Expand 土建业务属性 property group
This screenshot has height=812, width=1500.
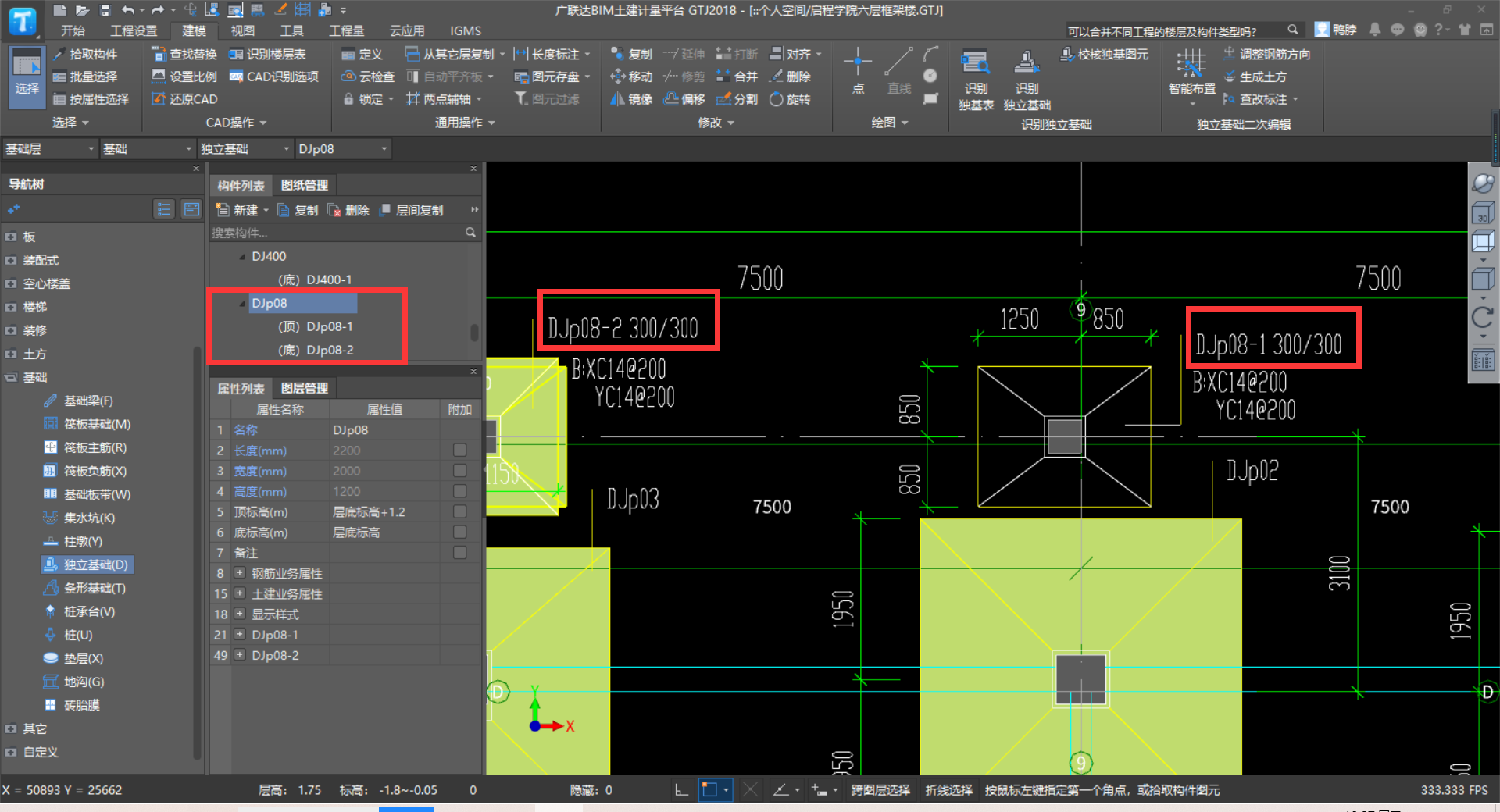(x=240, y=593)
